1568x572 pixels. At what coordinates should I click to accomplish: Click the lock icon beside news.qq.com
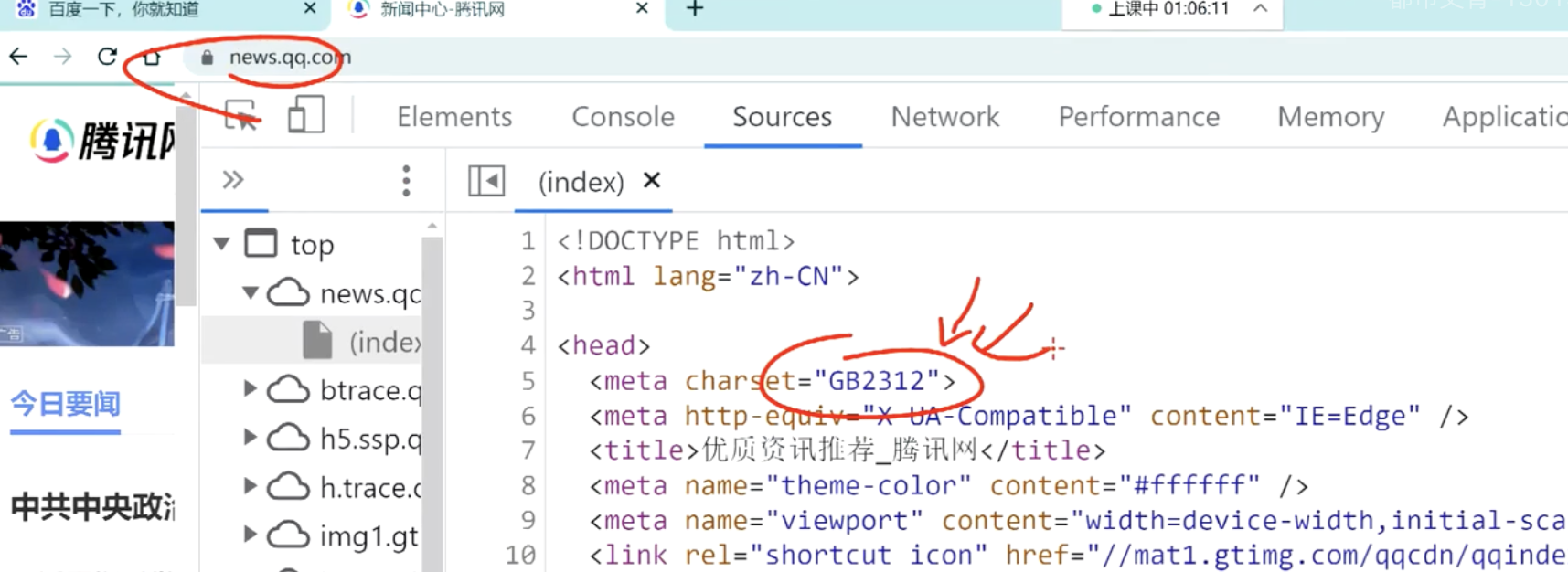[x=208, y=58]
